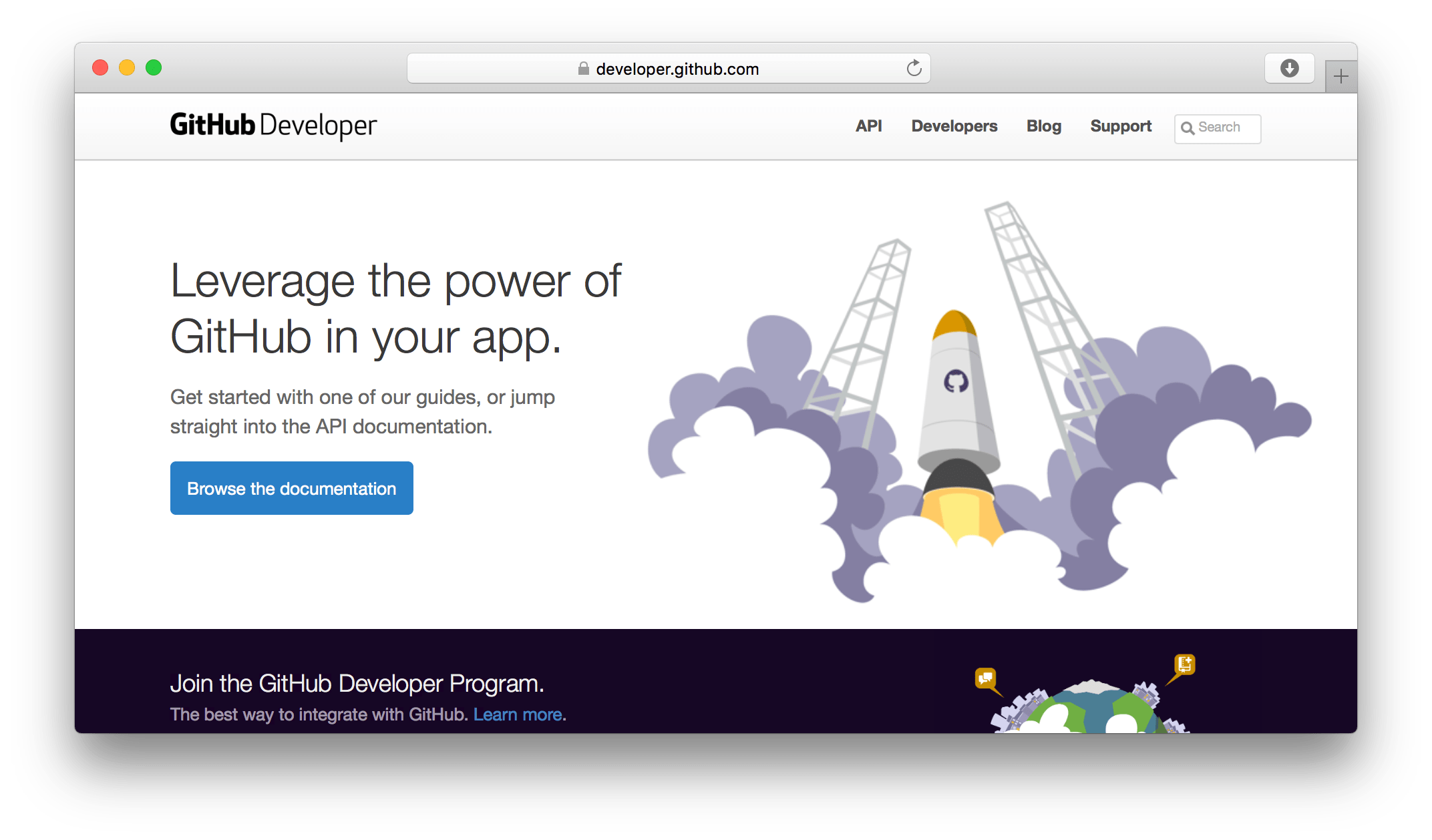
Task: Click the GitHub Developer logo
Action: tap(273, 125)
